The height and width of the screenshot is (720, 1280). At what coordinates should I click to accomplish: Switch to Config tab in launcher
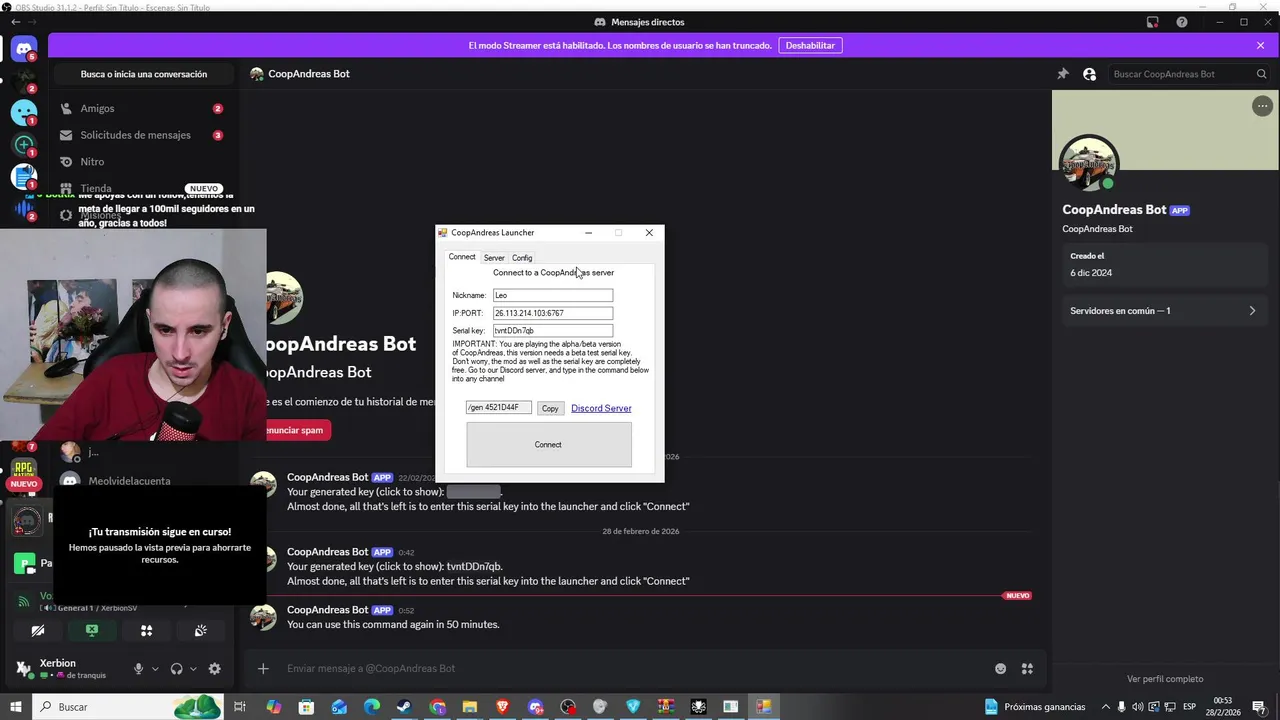pos(522,258)
